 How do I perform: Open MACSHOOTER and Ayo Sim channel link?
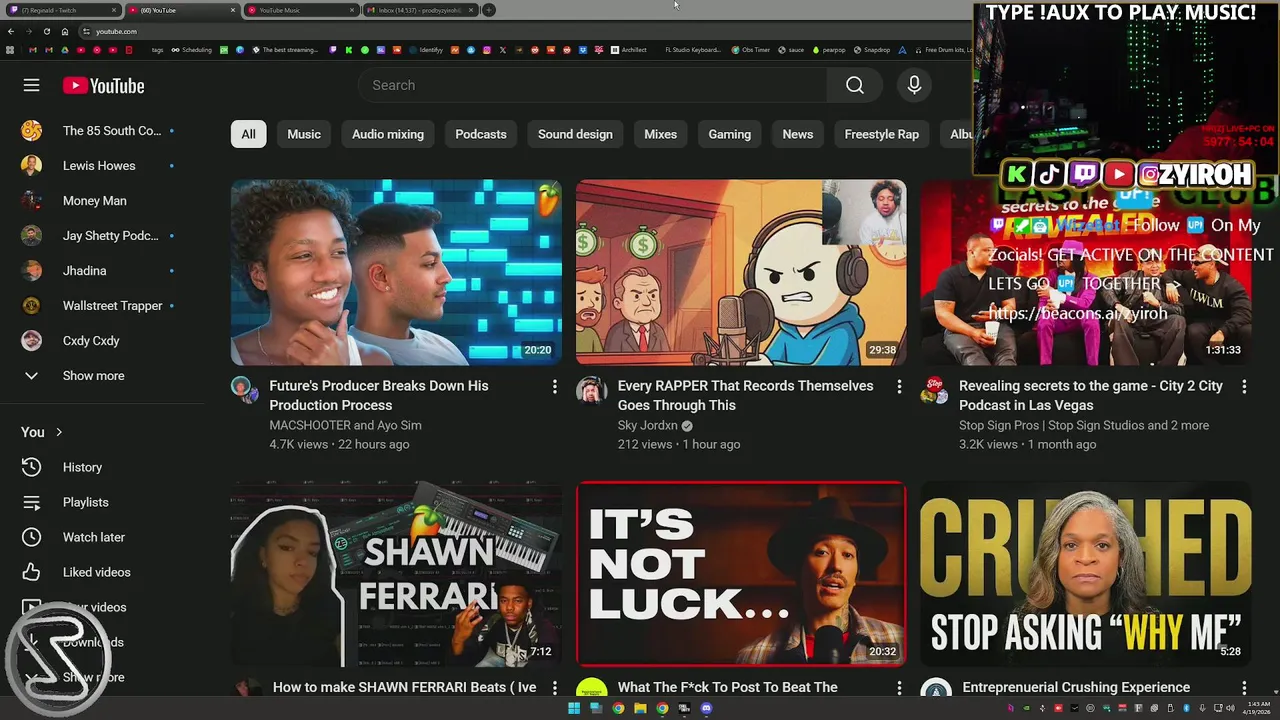pos(345,425)
